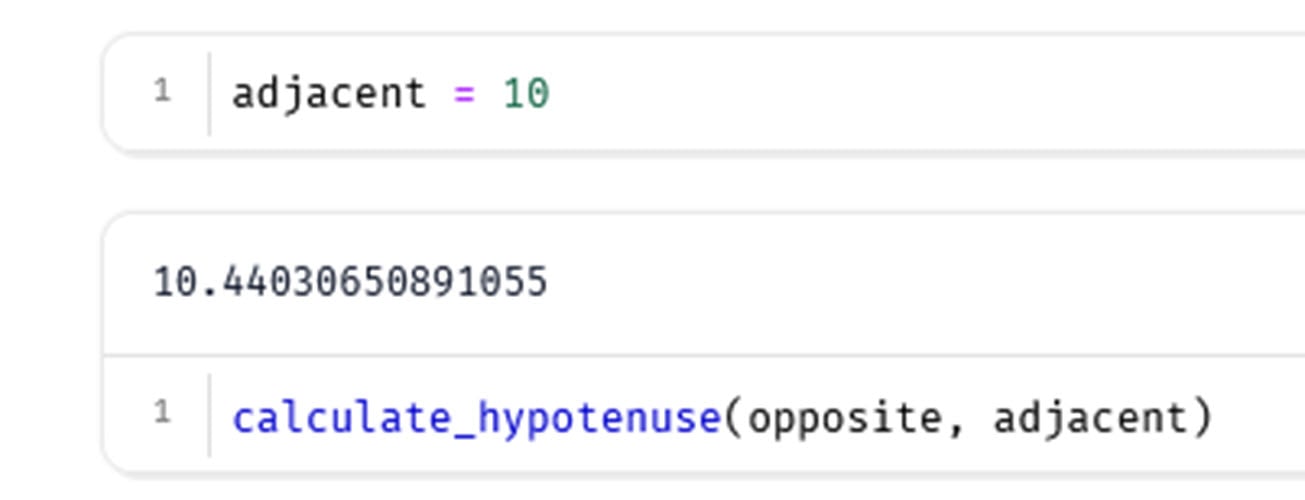The image size is (1305, 500).
Task: Click the gutter line beside 'adjacent = 10'
Action: [210, 94]
